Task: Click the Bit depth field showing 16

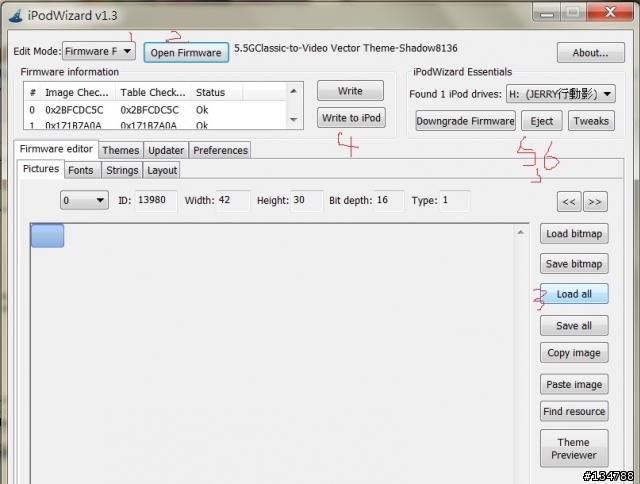Action: pos(389,200)
